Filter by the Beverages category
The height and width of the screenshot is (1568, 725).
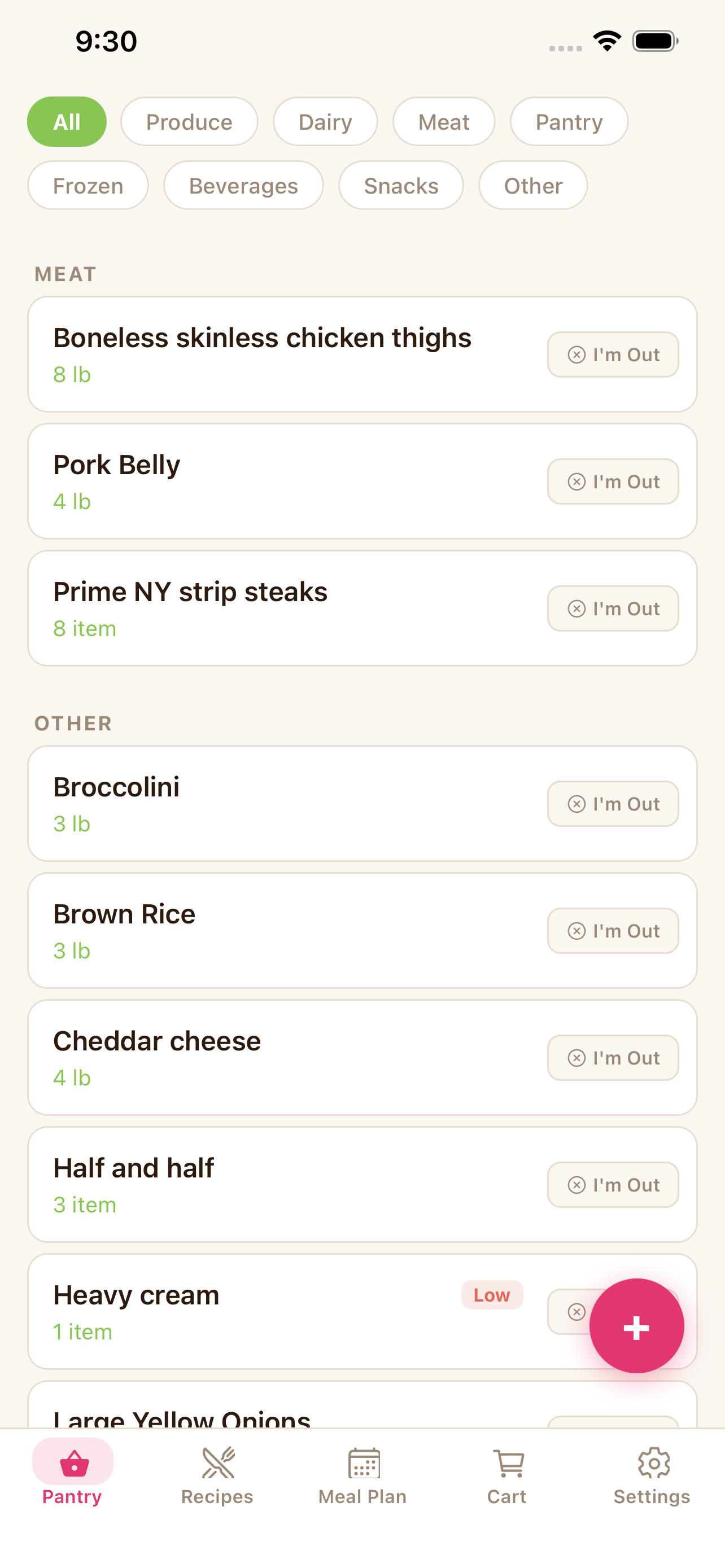(243, 186)
